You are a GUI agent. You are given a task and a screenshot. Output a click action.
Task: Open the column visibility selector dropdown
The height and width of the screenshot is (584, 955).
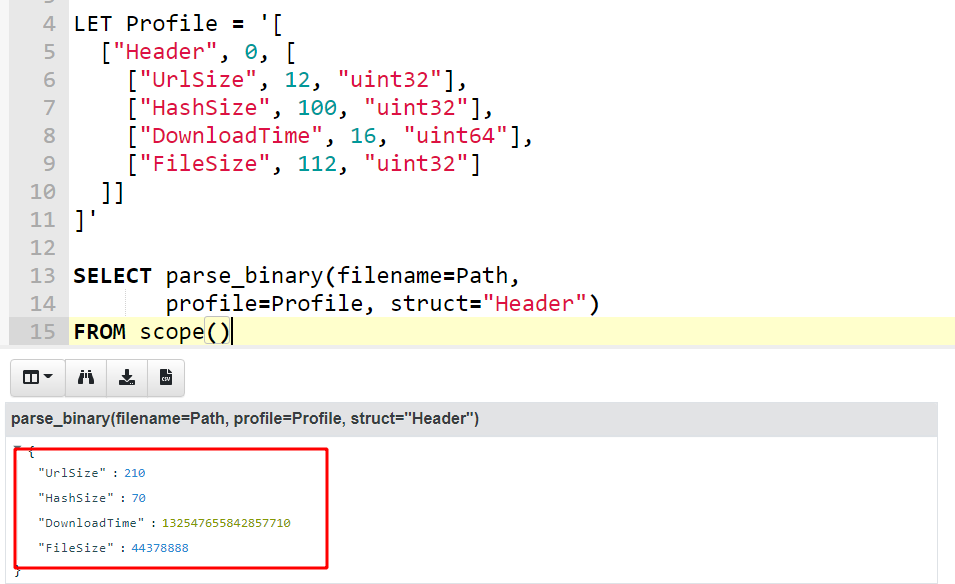[37, 377]
